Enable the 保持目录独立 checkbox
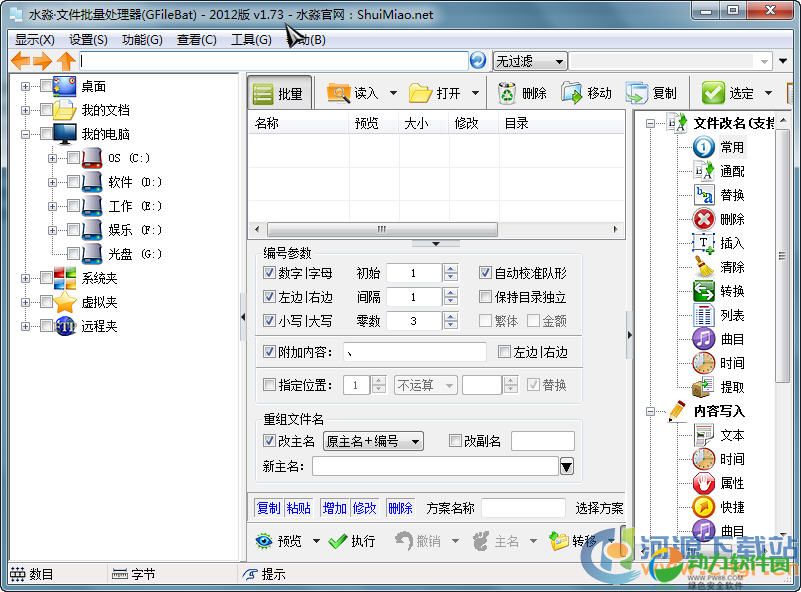The image size is (801, 592). pyautogui.click(x=485, y=297)
